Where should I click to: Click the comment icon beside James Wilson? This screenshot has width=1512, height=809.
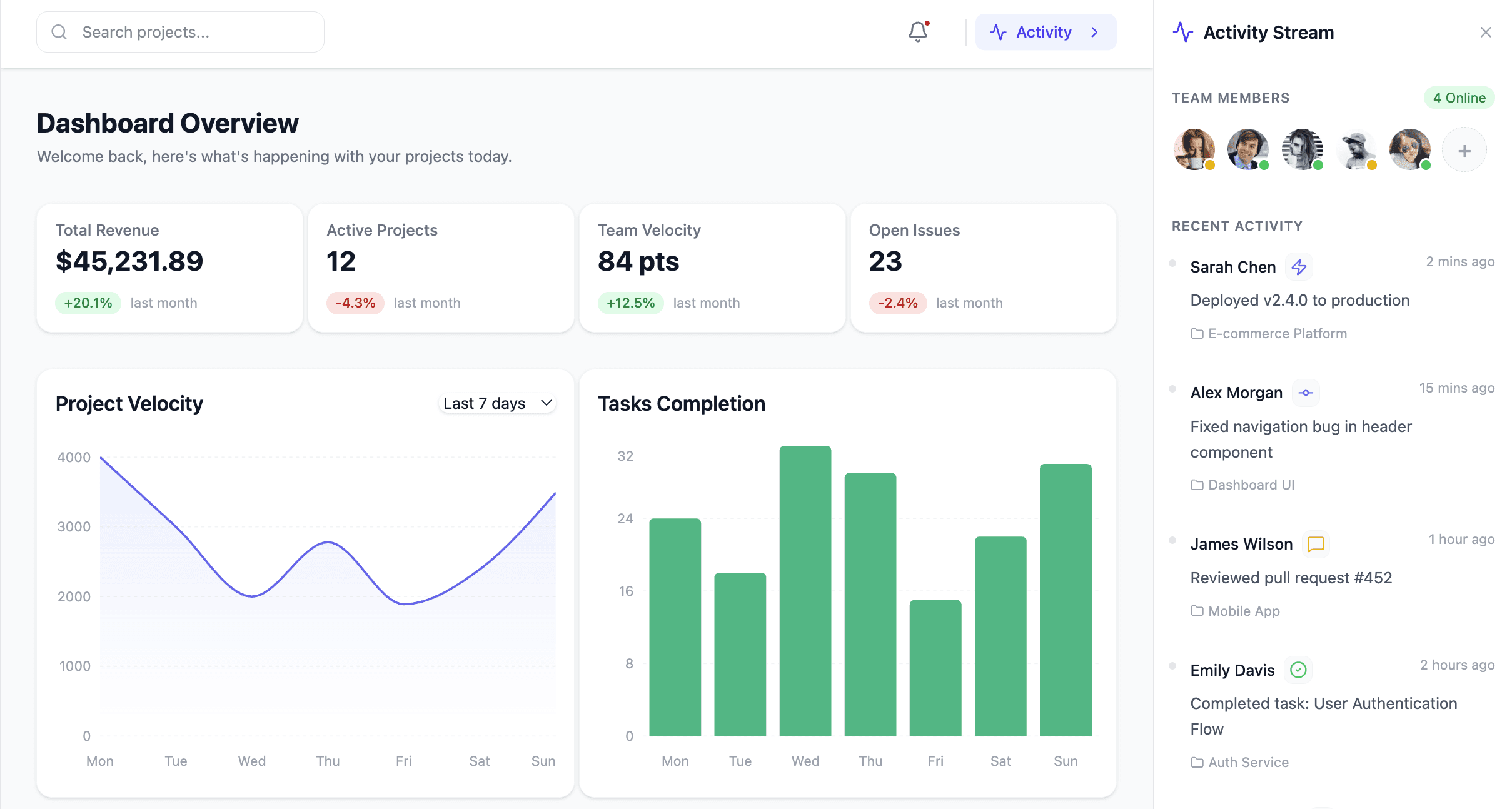(x=1316, y=544)
